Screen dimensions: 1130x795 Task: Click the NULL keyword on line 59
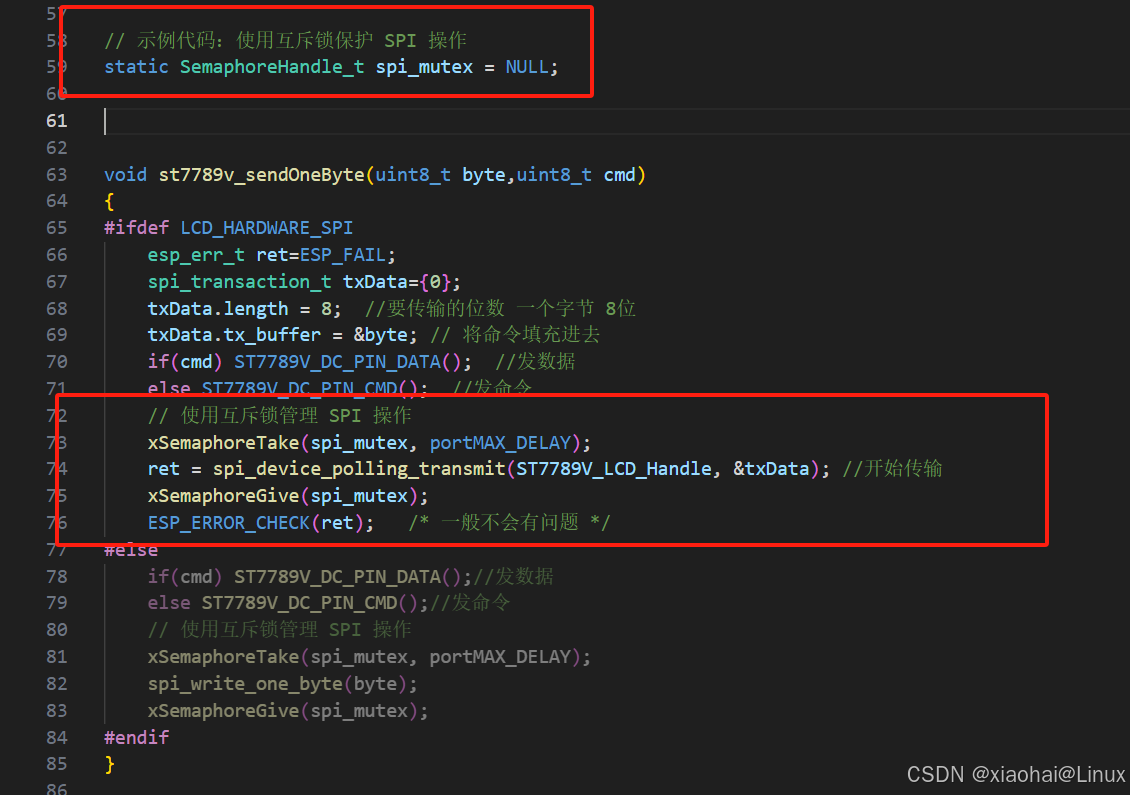527,66
